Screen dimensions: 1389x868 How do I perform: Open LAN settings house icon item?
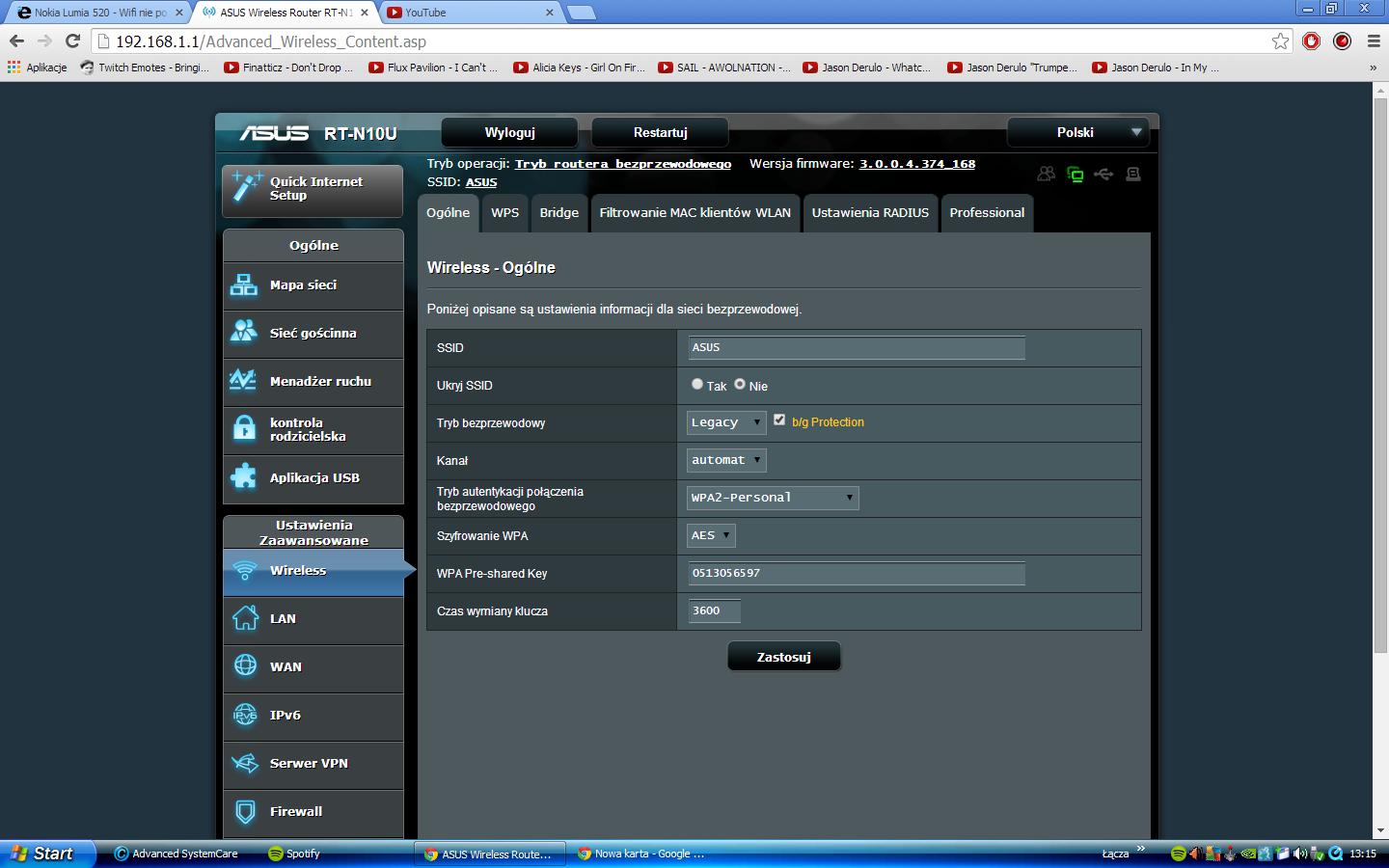coord(313,619)
